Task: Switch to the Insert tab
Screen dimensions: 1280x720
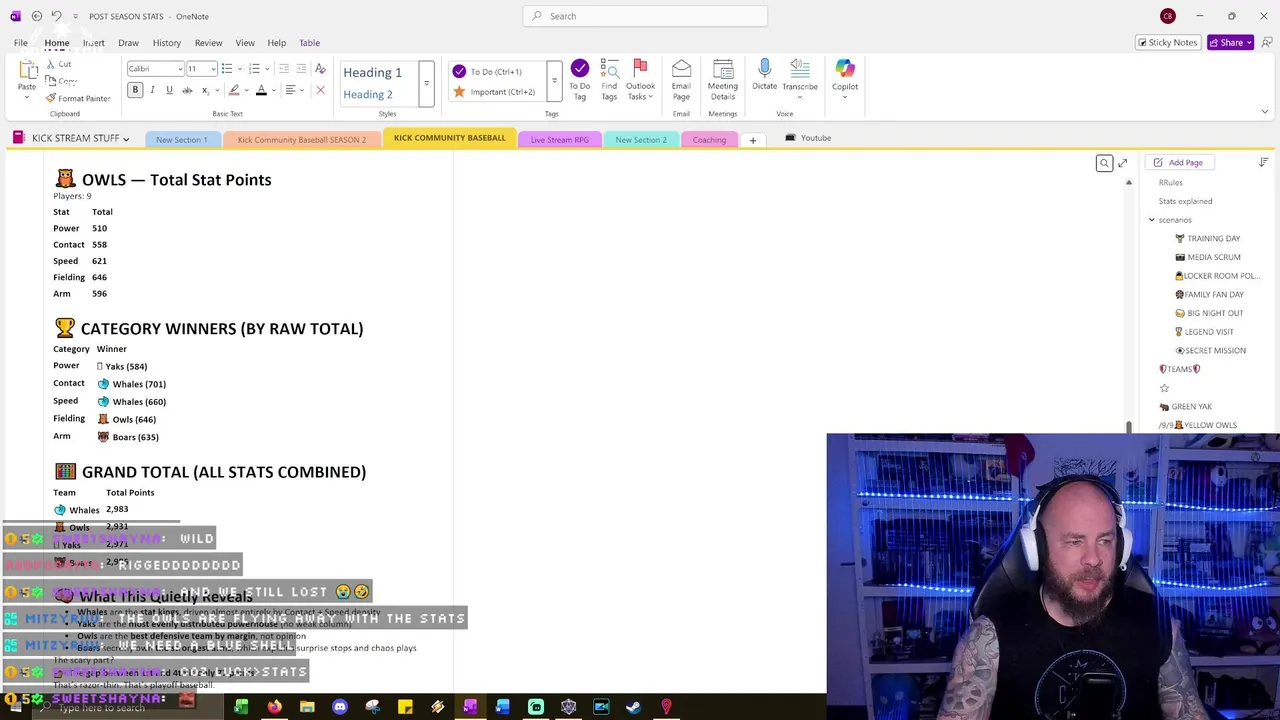Action: (93, 43)
